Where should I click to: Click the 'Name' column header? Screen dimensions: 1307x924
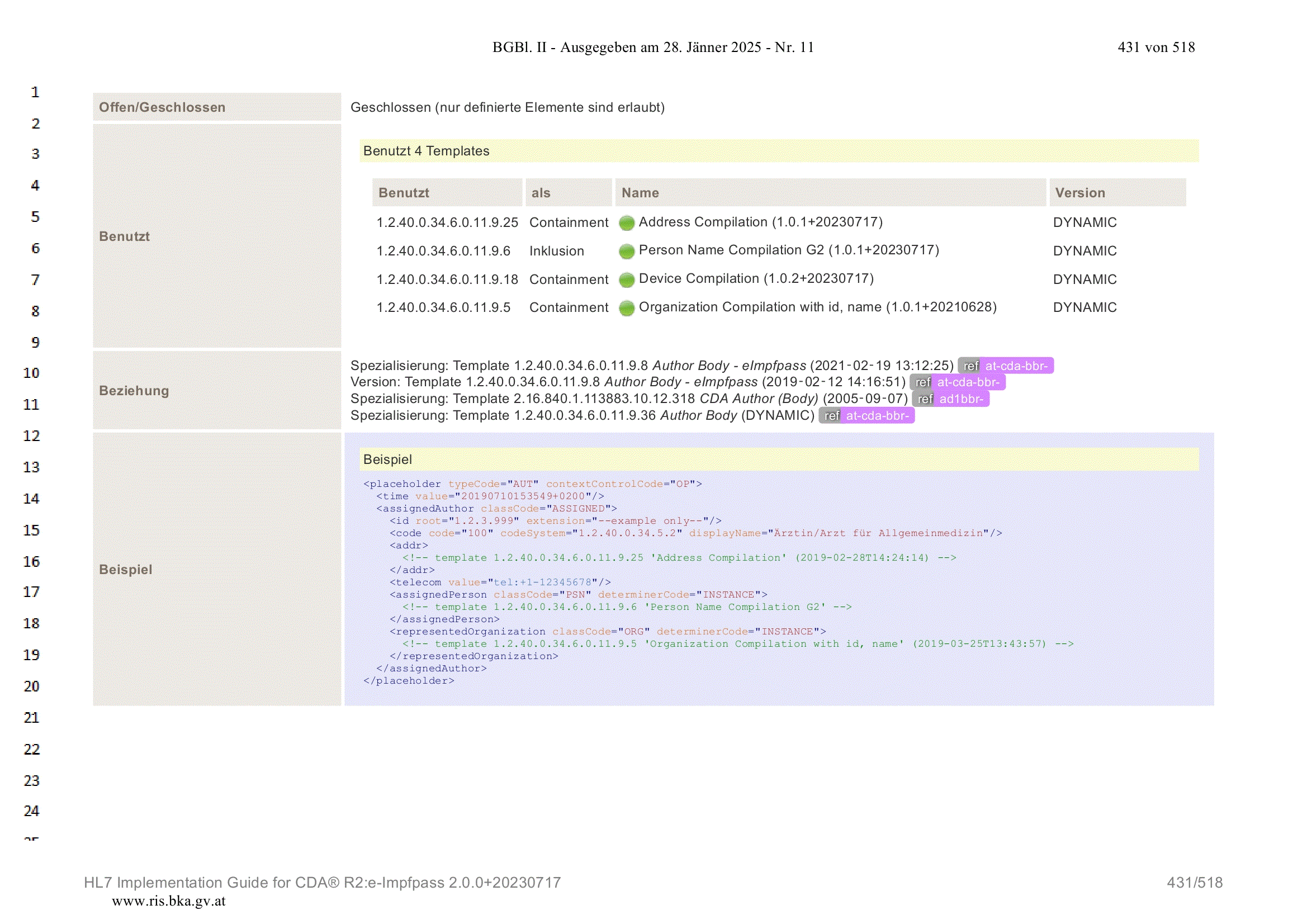[x=831, y=192]
